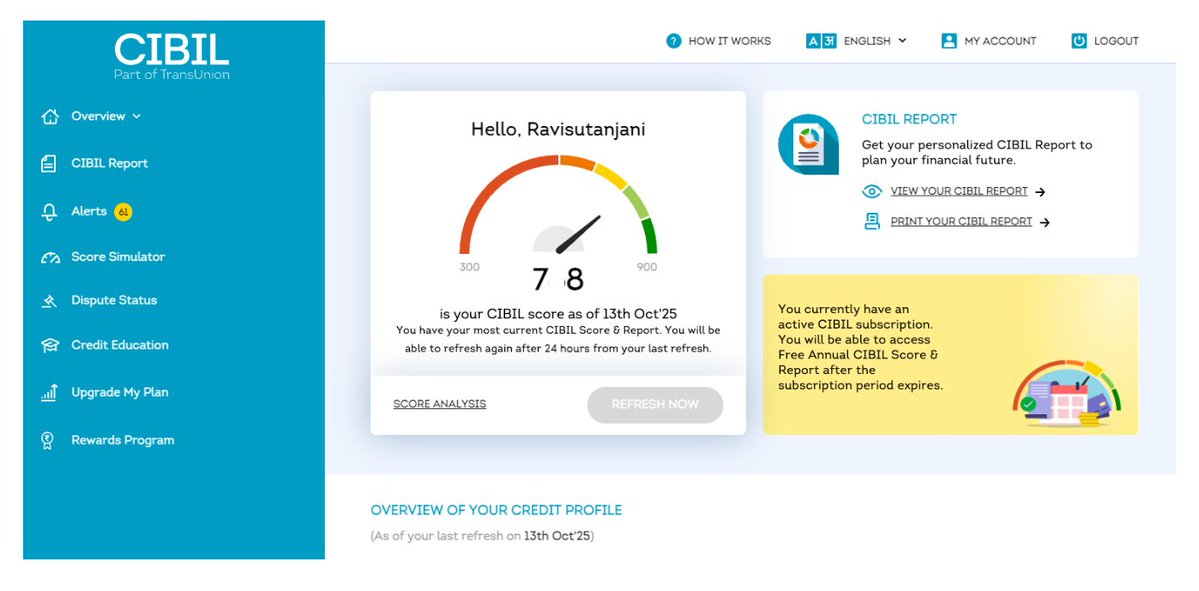Click the Logout power icon
This screenshot has height=591, width=1199.
[1079, 41]
